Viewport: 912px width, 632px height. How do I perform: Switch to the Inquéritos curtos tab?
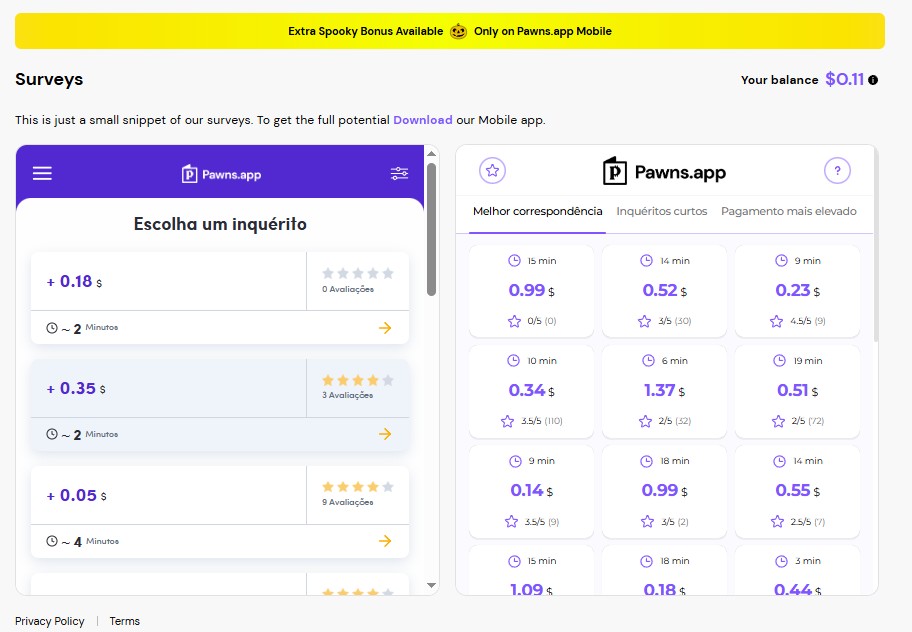(661, 212)
